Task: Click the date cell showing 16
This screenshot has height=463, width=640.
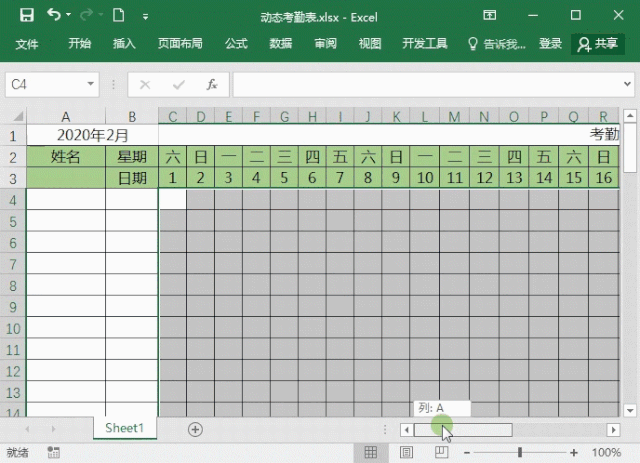Action: point(604,178)
